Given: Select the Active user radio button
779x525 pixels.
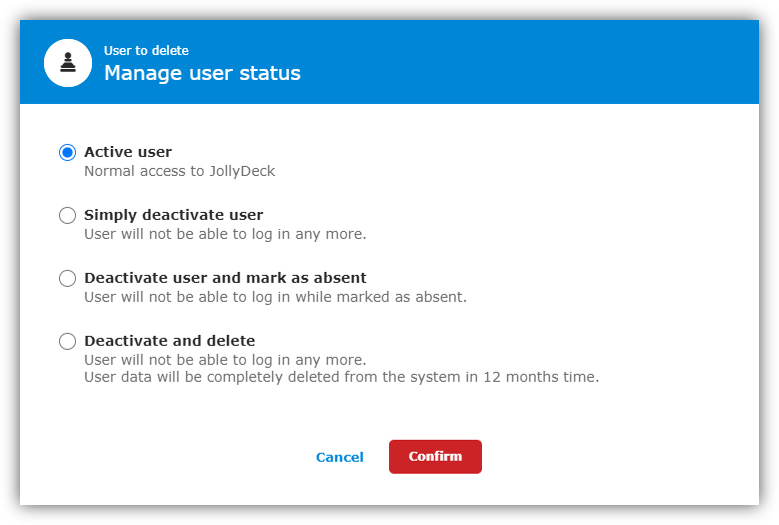Looking at the screenshot, I should pyautogui.click(x=68, y=152).
